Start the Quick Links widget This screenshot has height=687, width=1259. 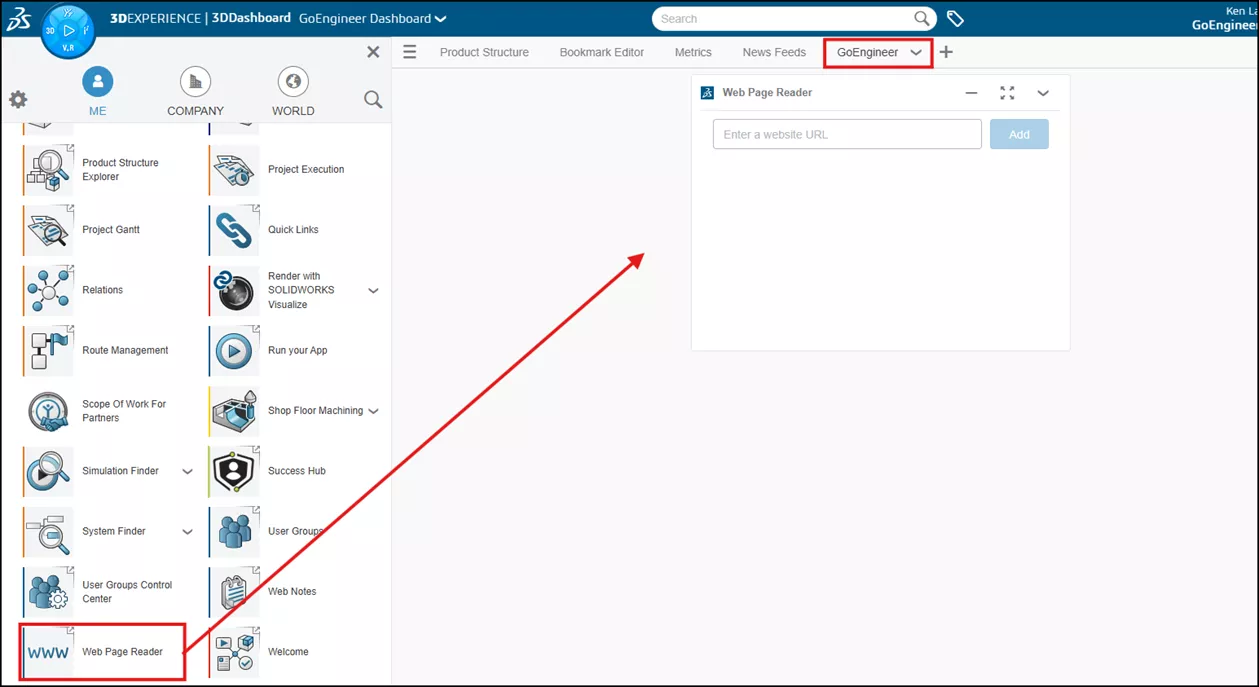click(233, 229)
